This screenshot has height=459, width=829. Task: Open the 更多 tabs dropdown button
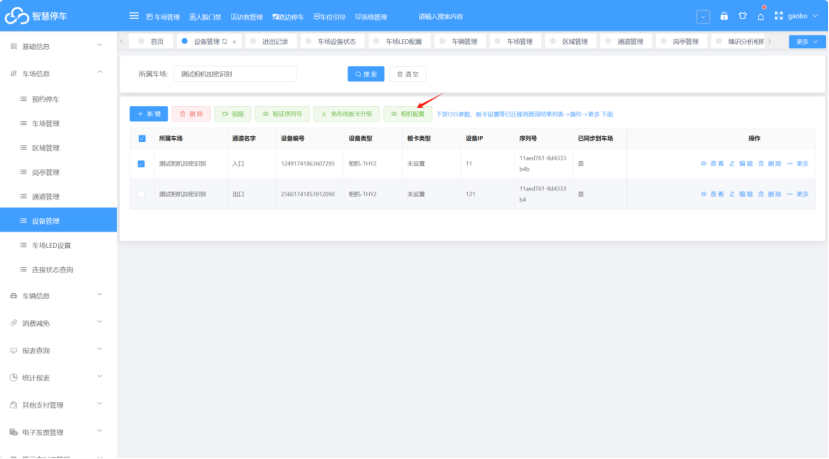click(x=807, y=42)
